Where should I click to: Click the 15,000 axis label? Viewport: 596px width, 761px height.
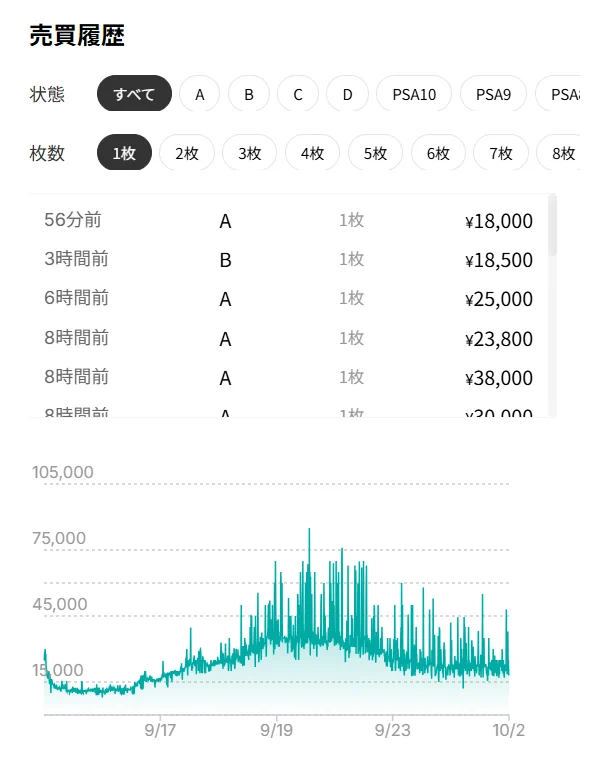[x=58, y=670]
